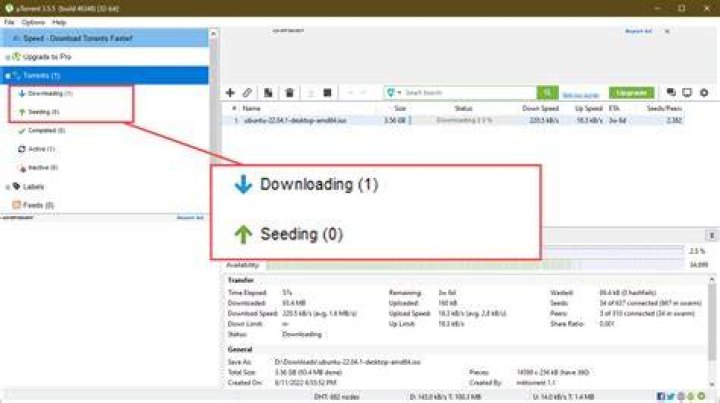Screen dimensions: 720x403
Task: Show Inactive (0) torrents
Action: tap(43, 168)
